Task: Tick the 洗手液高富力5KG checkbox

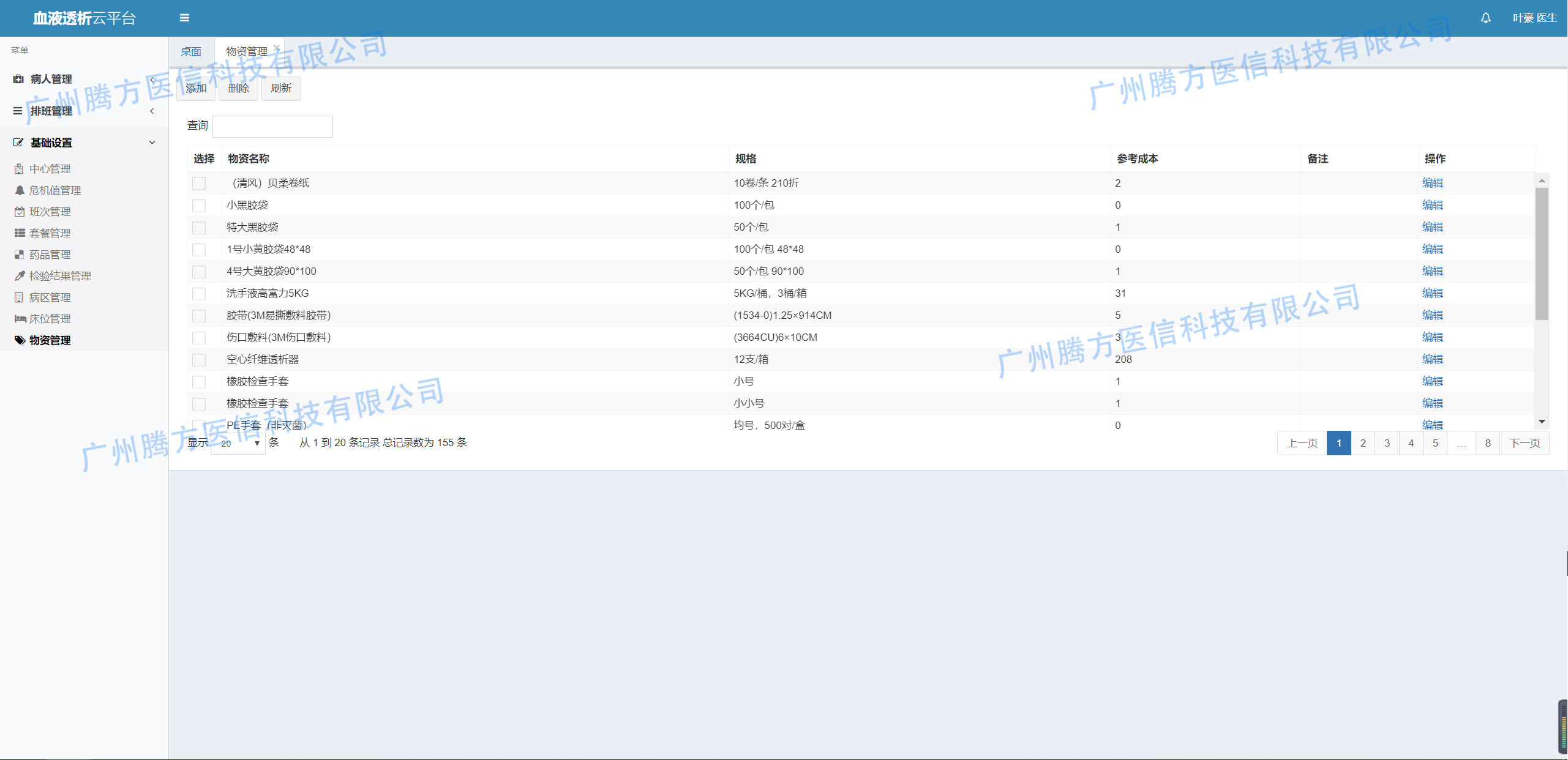Action: point(199,294)
